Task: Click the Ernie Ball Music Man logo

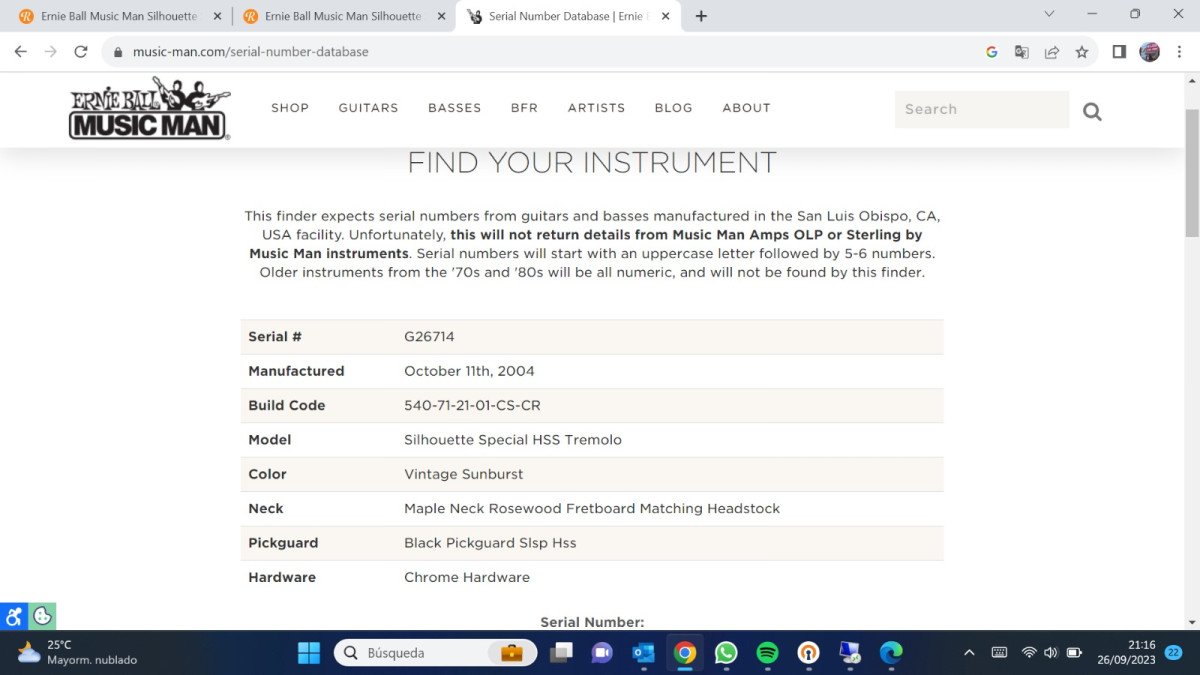Action: coord(149,108)
